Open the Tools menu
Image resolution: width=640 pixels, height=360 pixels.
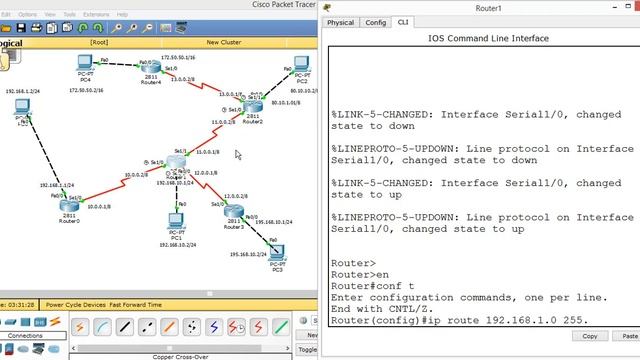click(x=69, y=14)
